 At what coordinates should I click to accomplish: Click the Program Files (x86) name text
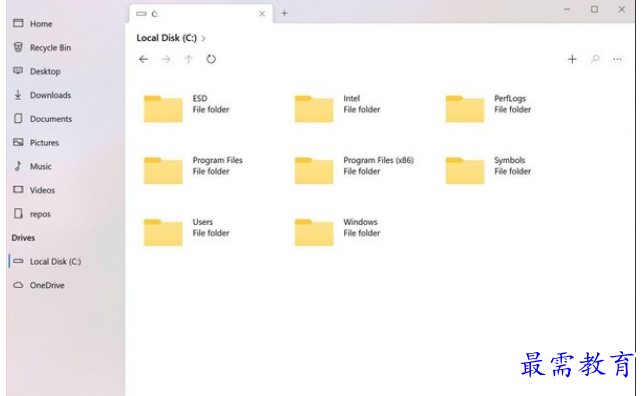pyautogui.click(x=378, y=160)
